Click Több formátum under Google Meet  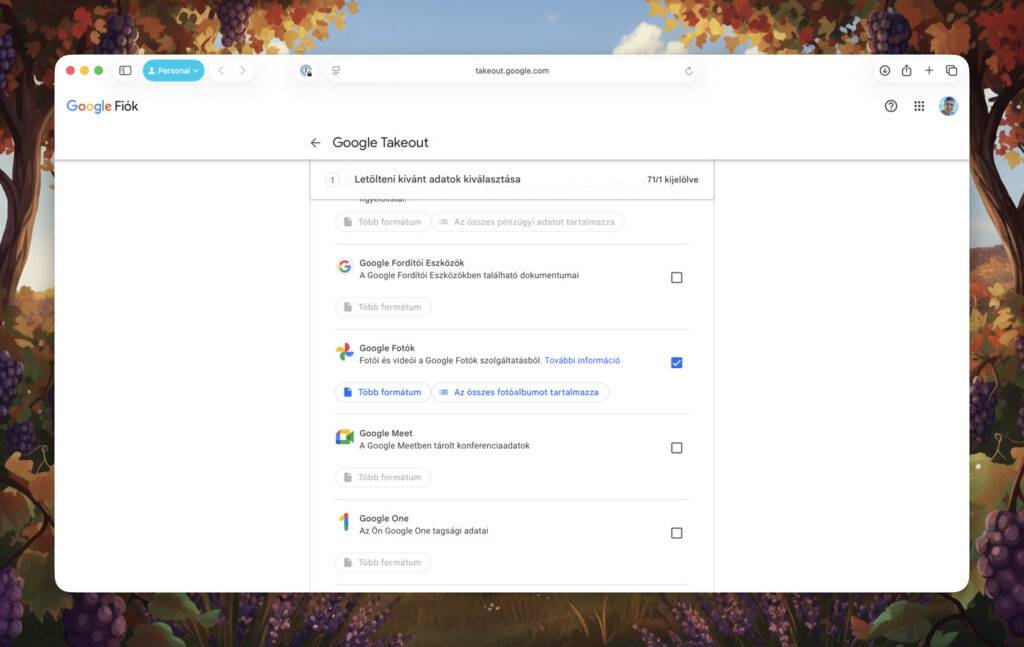pyautogui.click(x=383, y=477)
